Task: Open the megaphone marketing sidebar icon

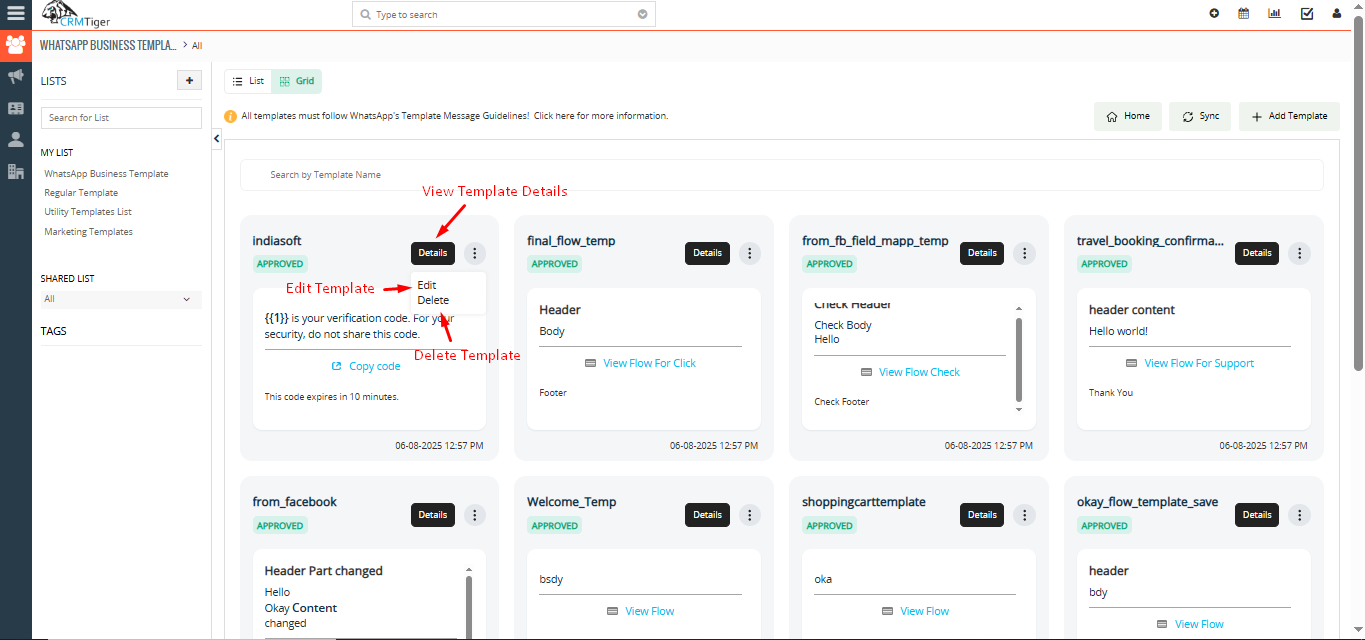Action: [x=16, y=76]
